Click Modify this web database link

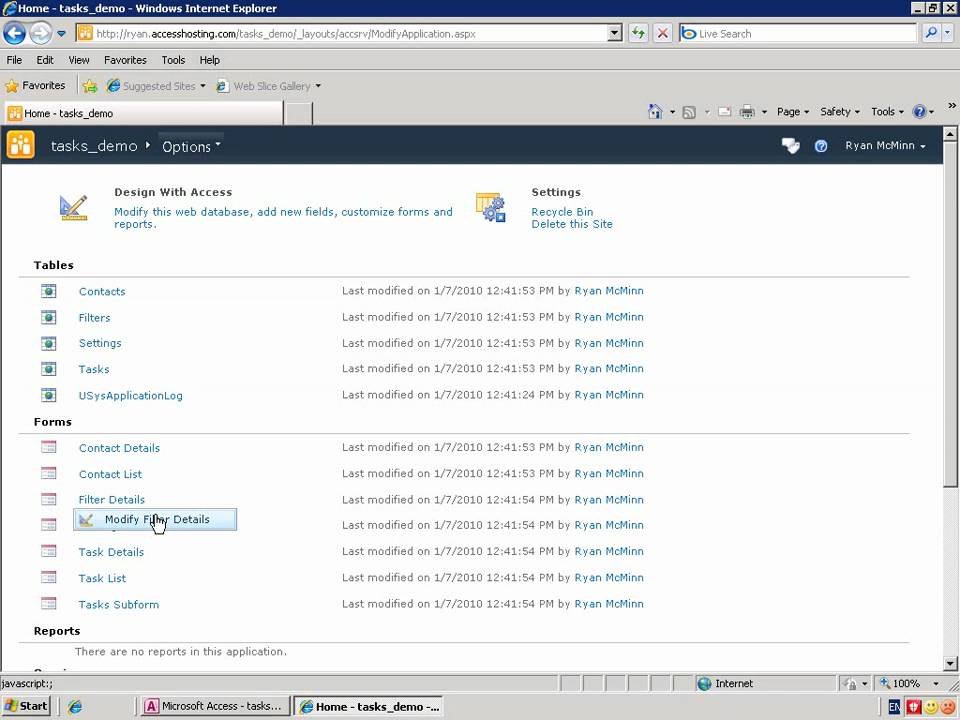(283, 217)
